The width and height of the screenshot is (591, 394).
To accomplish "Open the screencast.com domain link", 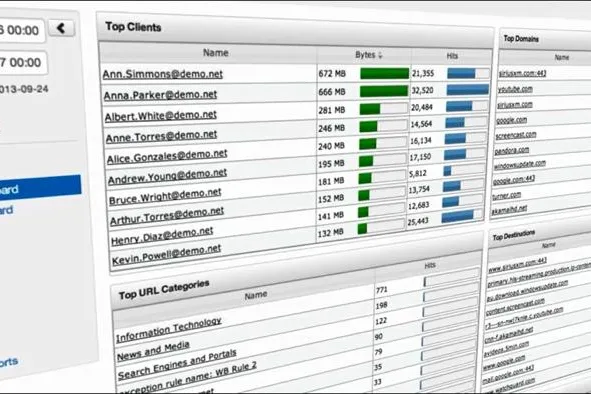I will [x=516, y=135].
